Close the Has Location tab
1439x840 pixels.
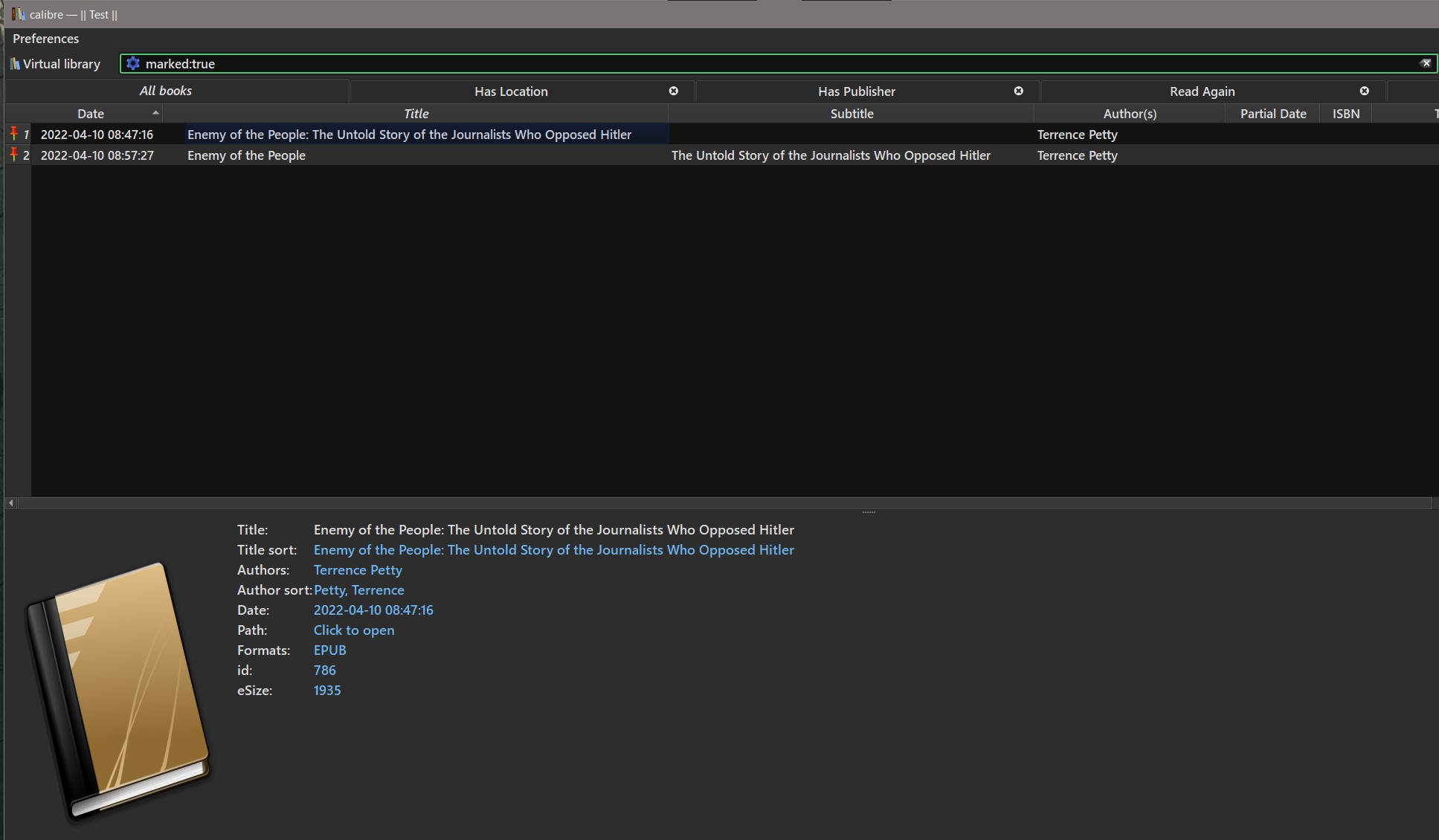[674, 91]
